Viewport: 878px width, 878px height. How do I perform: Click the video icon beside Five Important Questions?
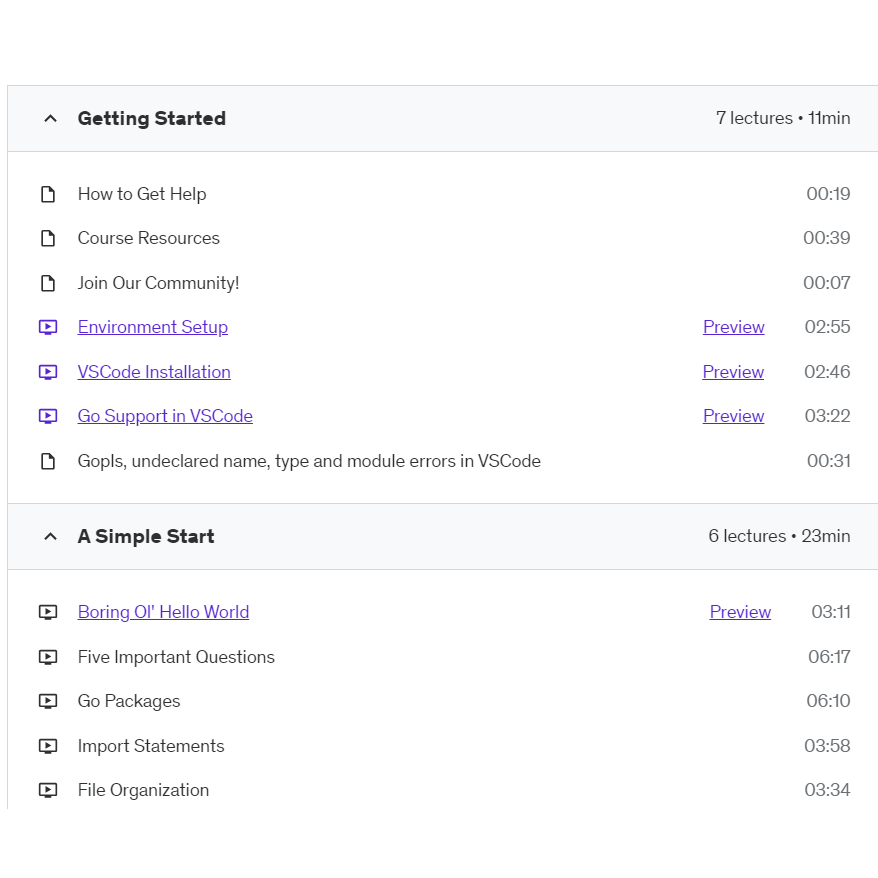point(48,657)
